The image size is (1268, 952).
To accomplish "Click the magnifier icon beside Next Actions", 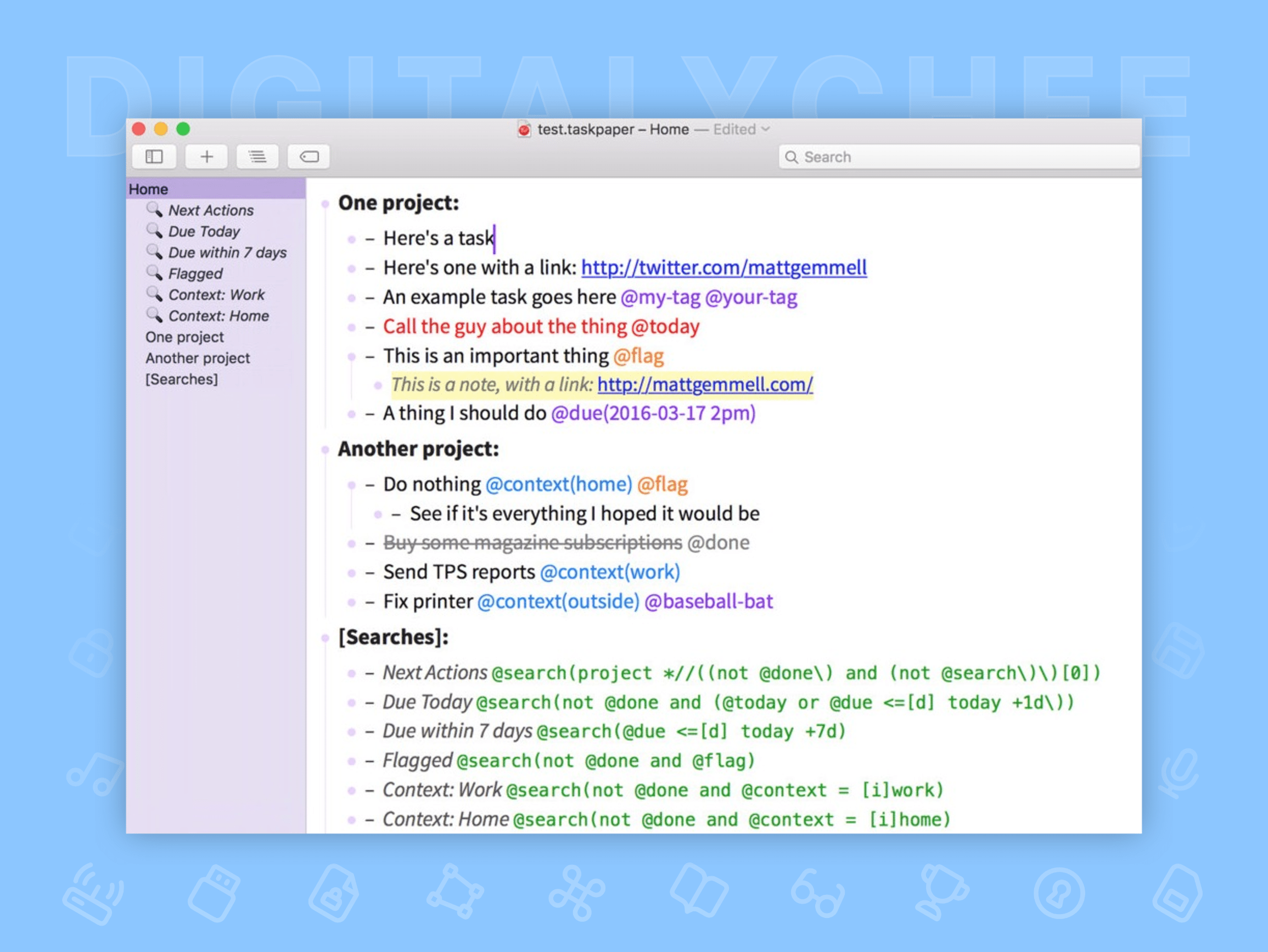I will point(154,210).
